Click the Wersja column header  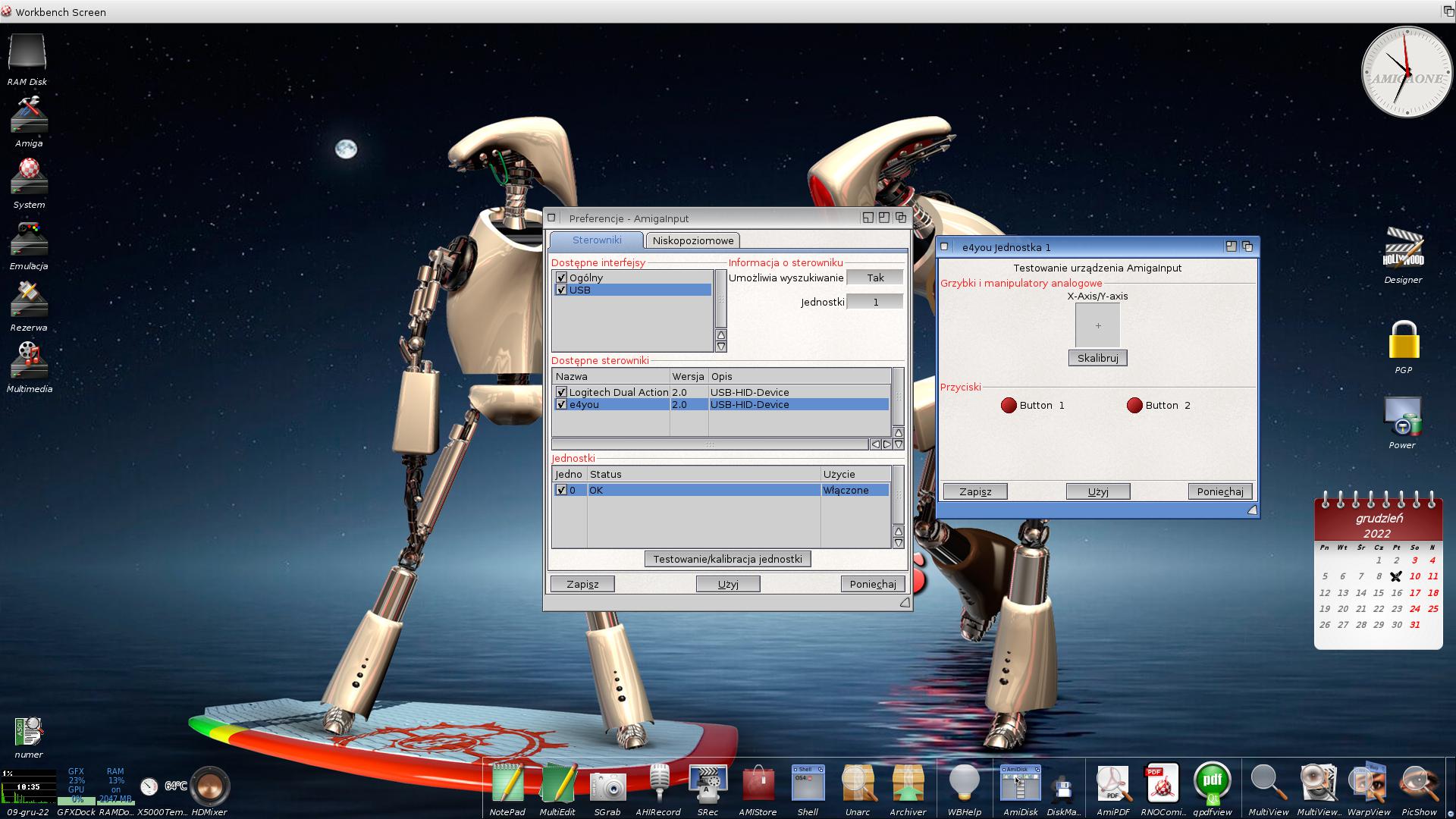pos(689,376)
